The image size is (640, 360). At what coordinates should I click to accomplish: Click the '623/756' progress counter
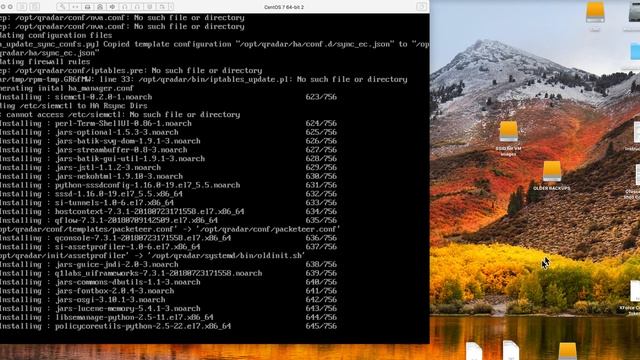pyautogui.click(x=321, y=97)
